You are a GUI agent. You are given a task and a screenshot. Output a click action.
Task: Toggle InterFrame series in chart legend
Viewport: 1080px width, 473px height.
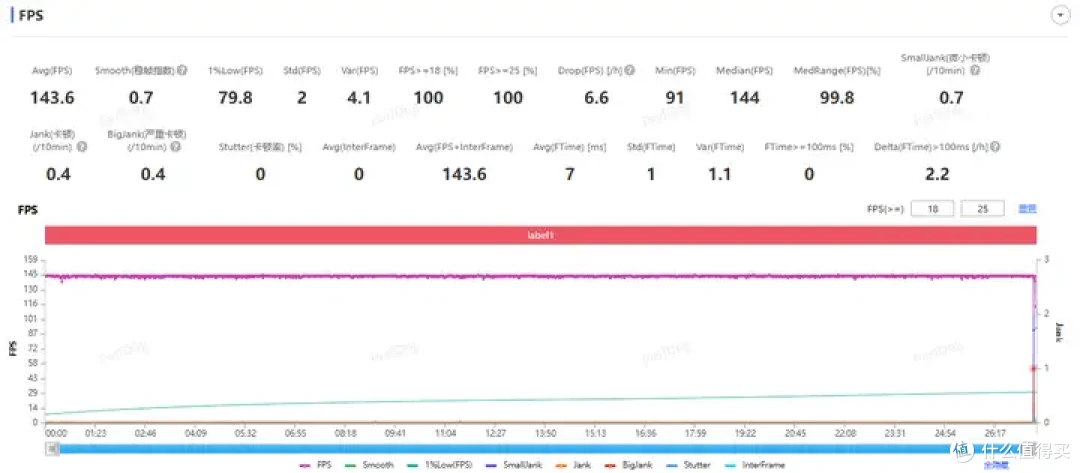(755, 465)
